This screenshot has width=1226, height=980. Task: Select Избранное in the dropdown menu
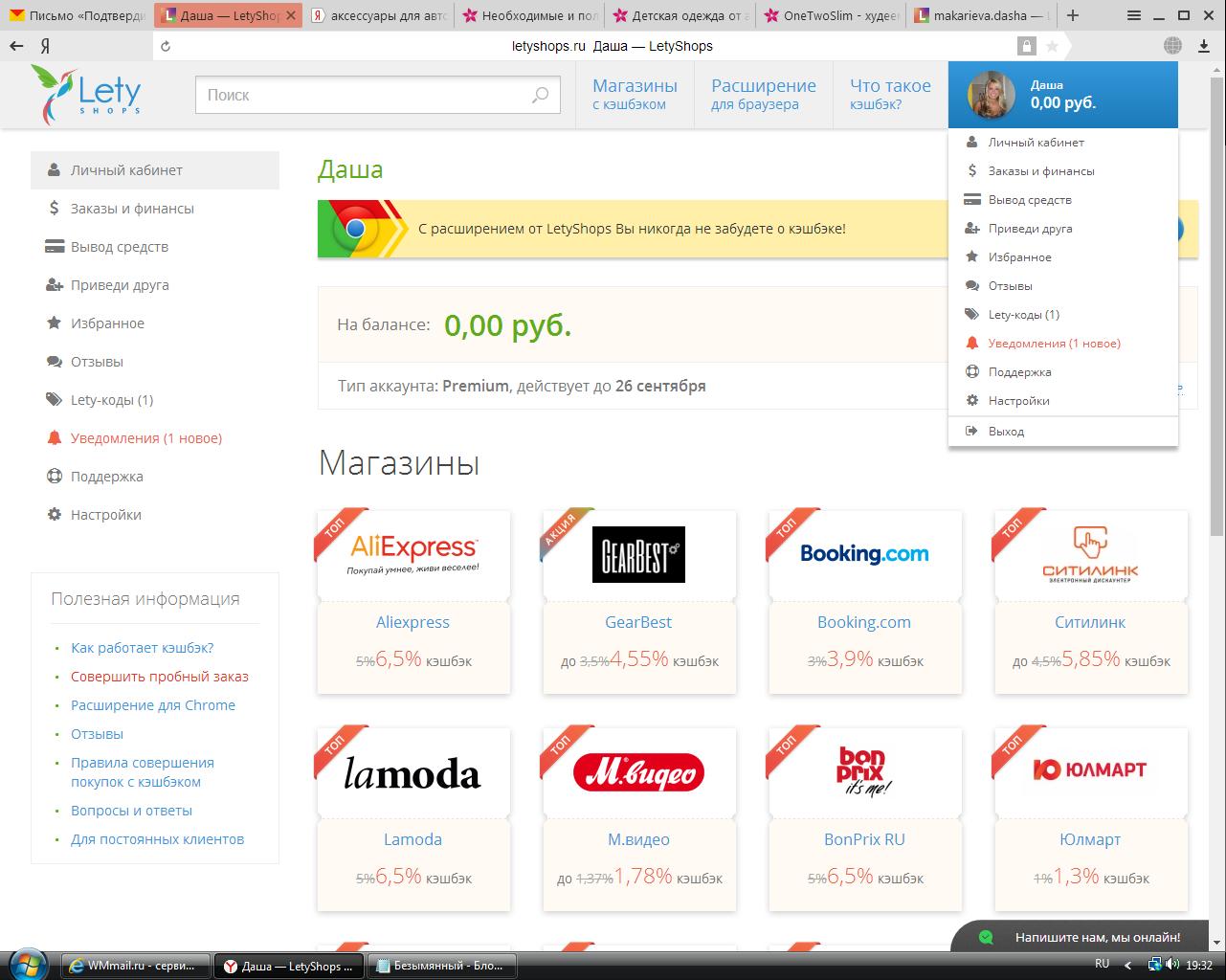tap(1063, 257)
